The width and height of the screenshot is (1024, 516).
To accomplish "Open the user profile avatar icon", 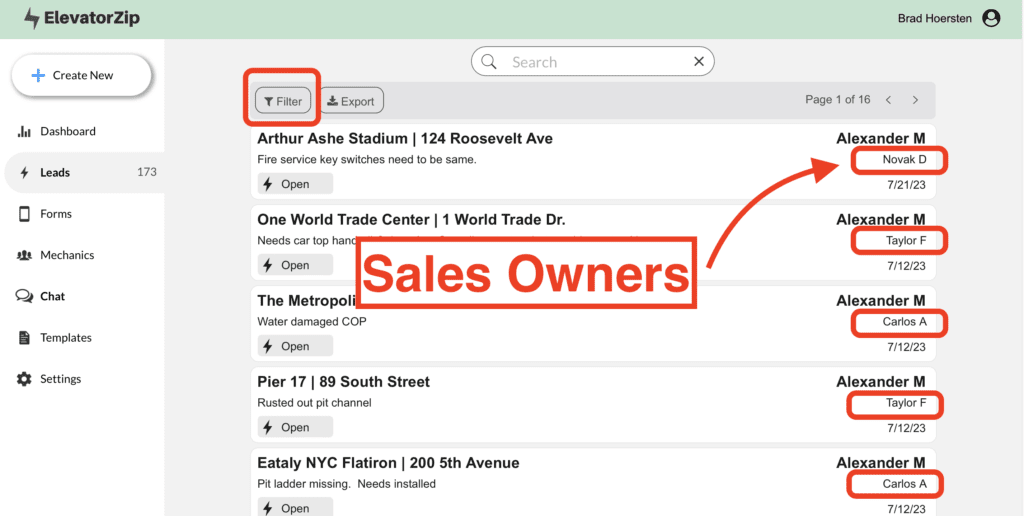I will click(991, 18).
